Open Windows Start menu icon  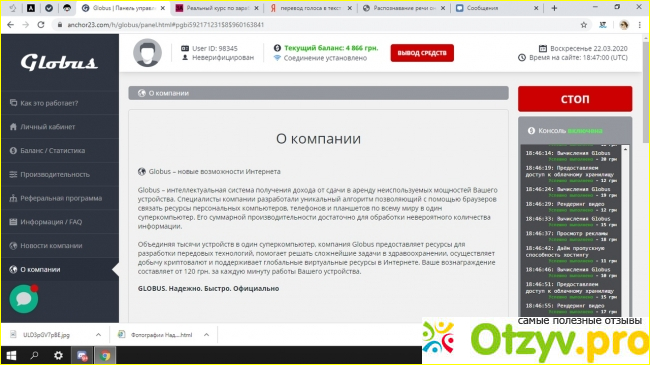pos(11,355)
